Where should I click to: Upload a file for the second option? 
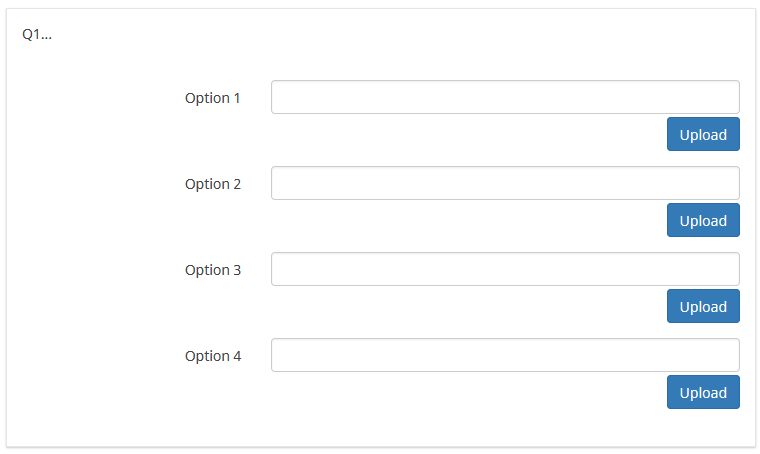[703, 220]
